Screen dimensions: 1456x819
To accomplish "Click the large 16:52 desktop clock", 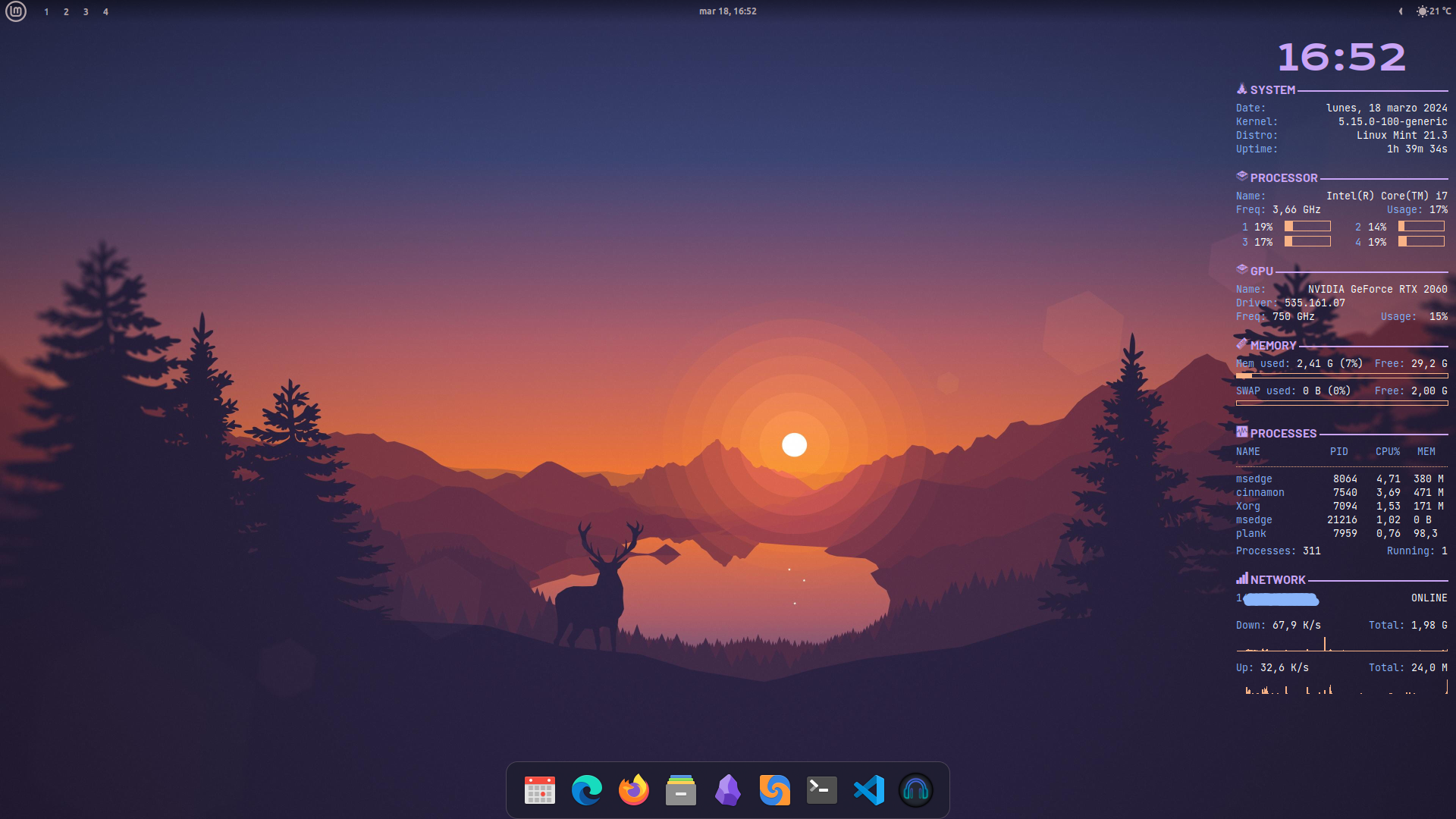I will point(1341,58).
